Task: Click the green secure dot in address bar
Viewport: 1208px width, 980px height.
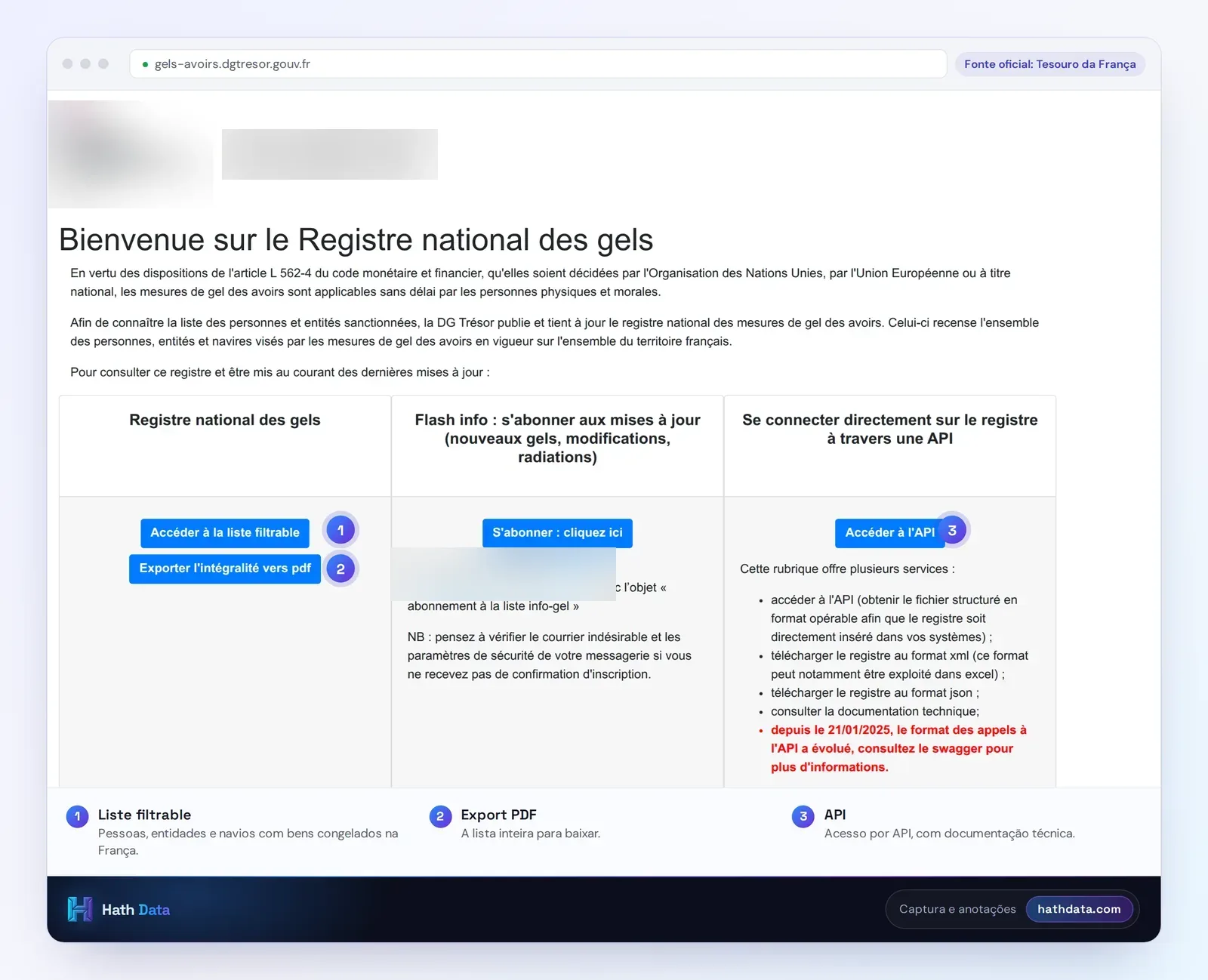Action: pyautogui.click(x=145, y=64)
